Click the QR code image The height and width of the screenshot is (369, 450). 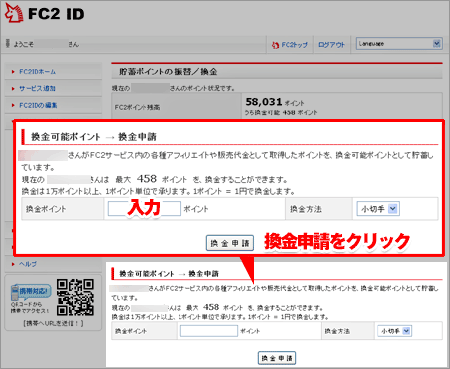tap(75, 297)
